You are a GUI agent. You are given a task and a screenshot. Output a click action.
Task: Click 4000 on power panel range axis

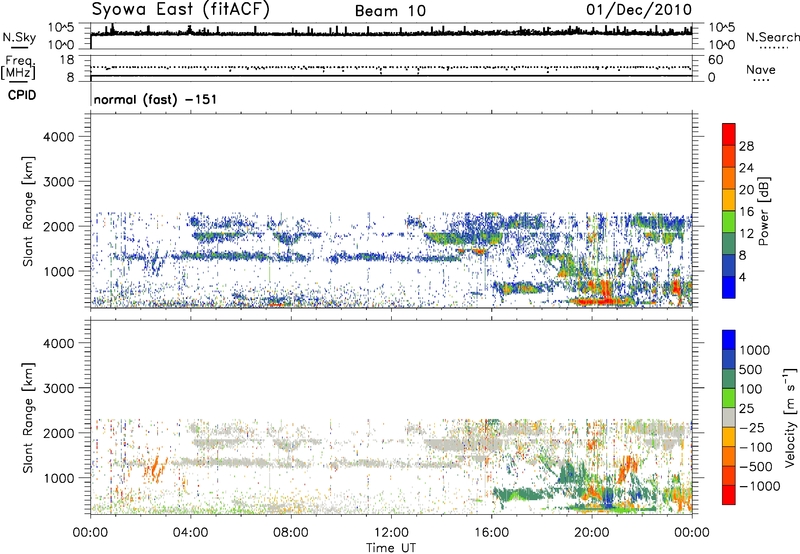coord(59,137)
